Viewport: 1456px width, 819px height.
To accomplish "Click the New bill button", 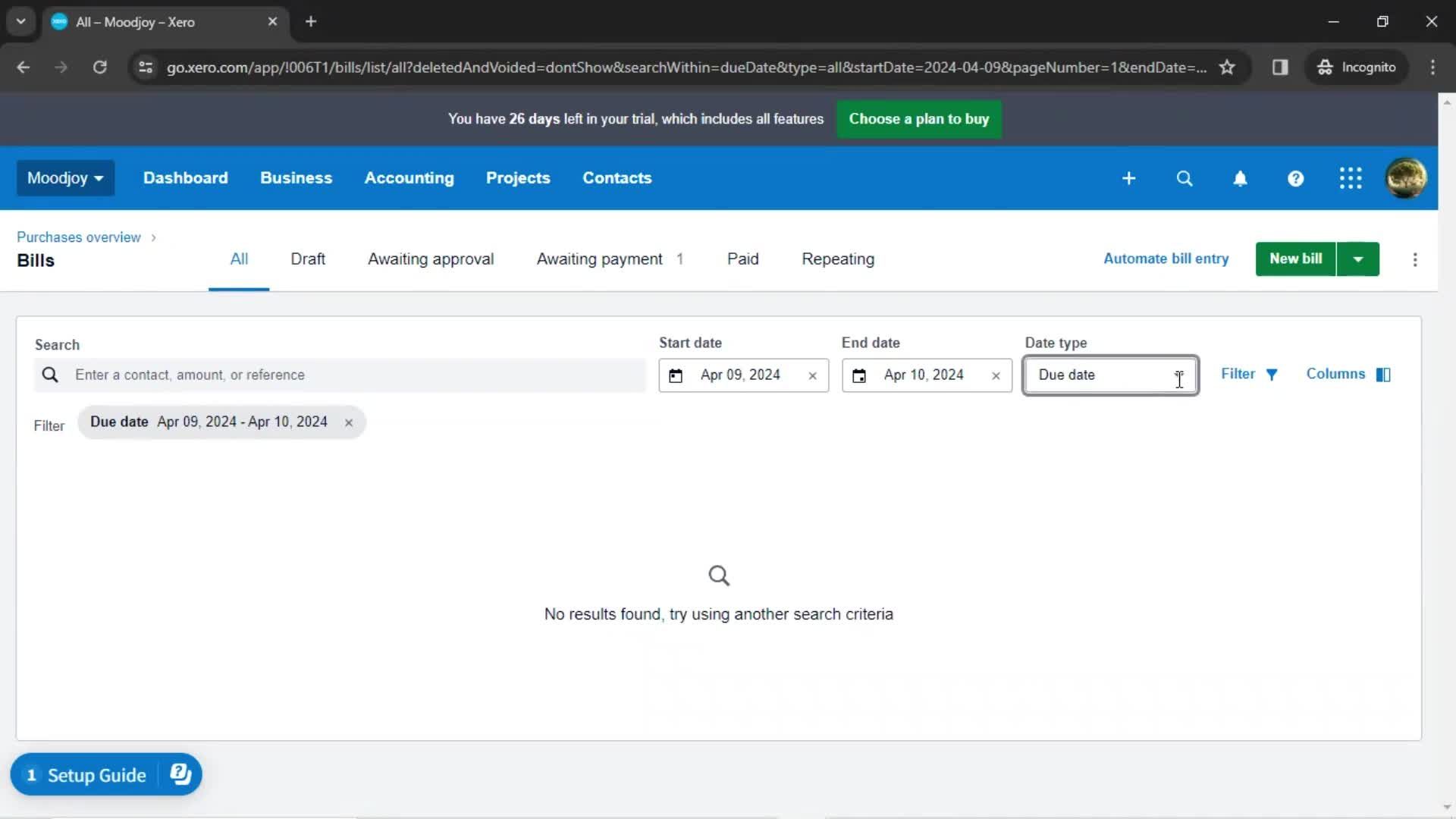I will (1296, 259).
